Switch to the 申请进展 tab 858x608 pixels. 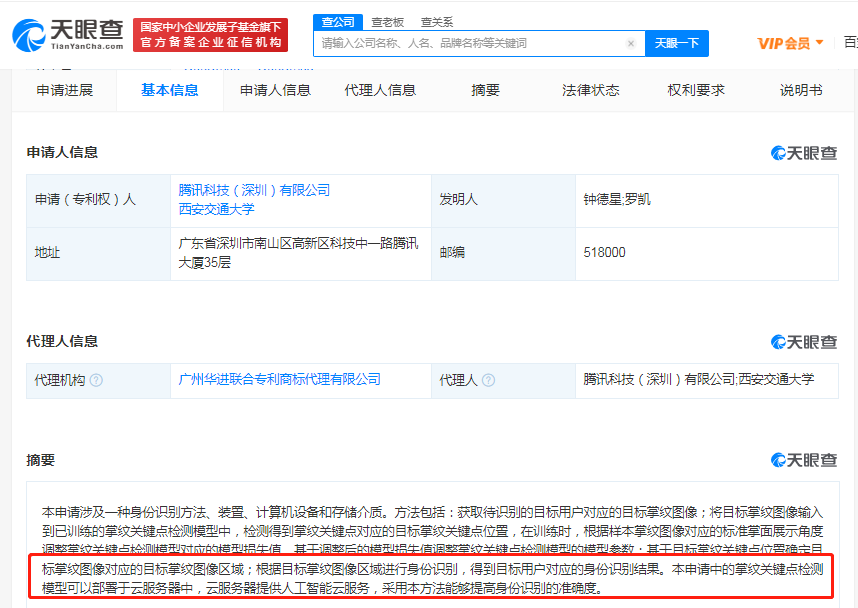[x=65, y=90]
